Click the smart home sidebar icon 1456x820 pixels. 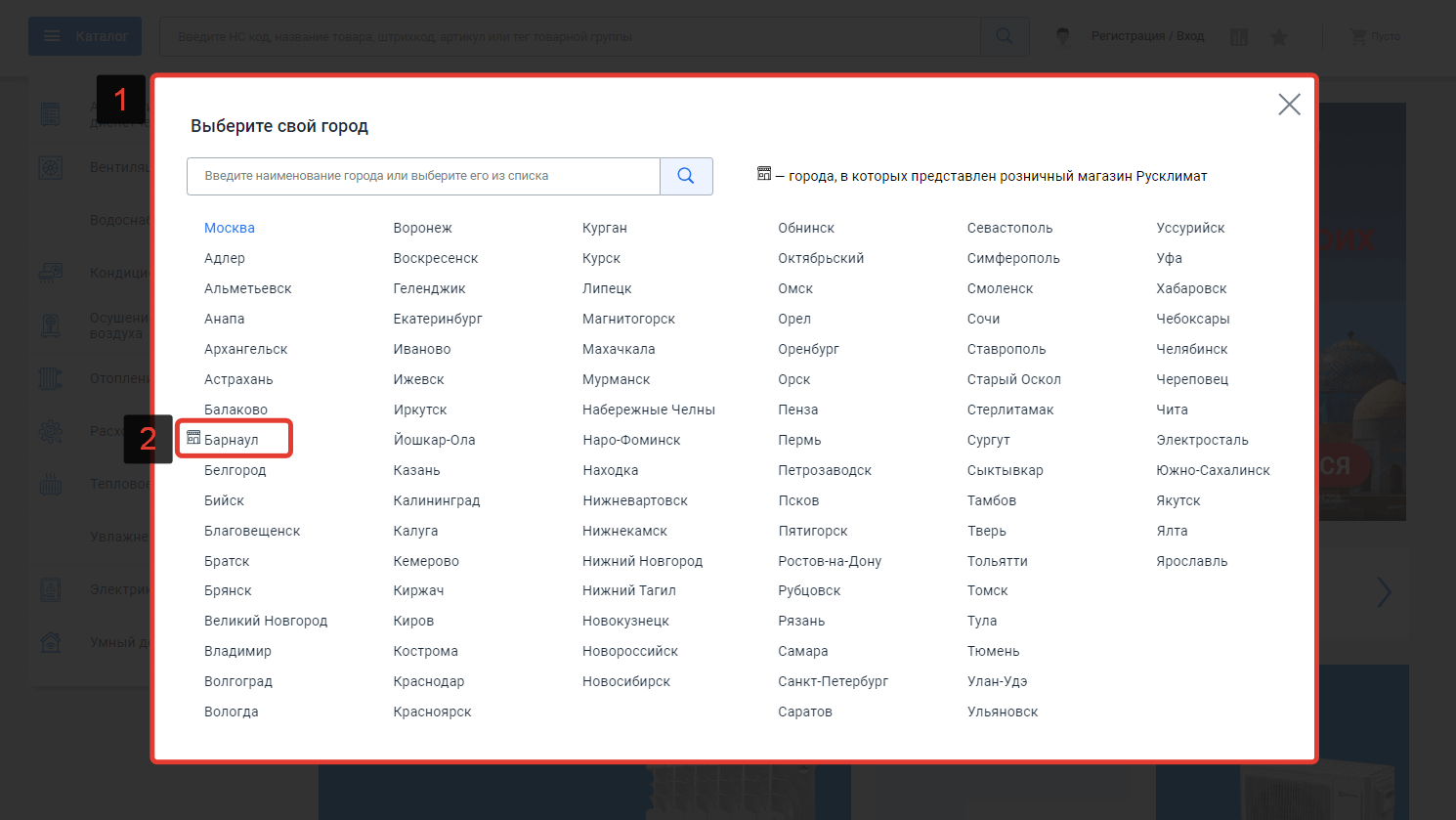(51, 642)
